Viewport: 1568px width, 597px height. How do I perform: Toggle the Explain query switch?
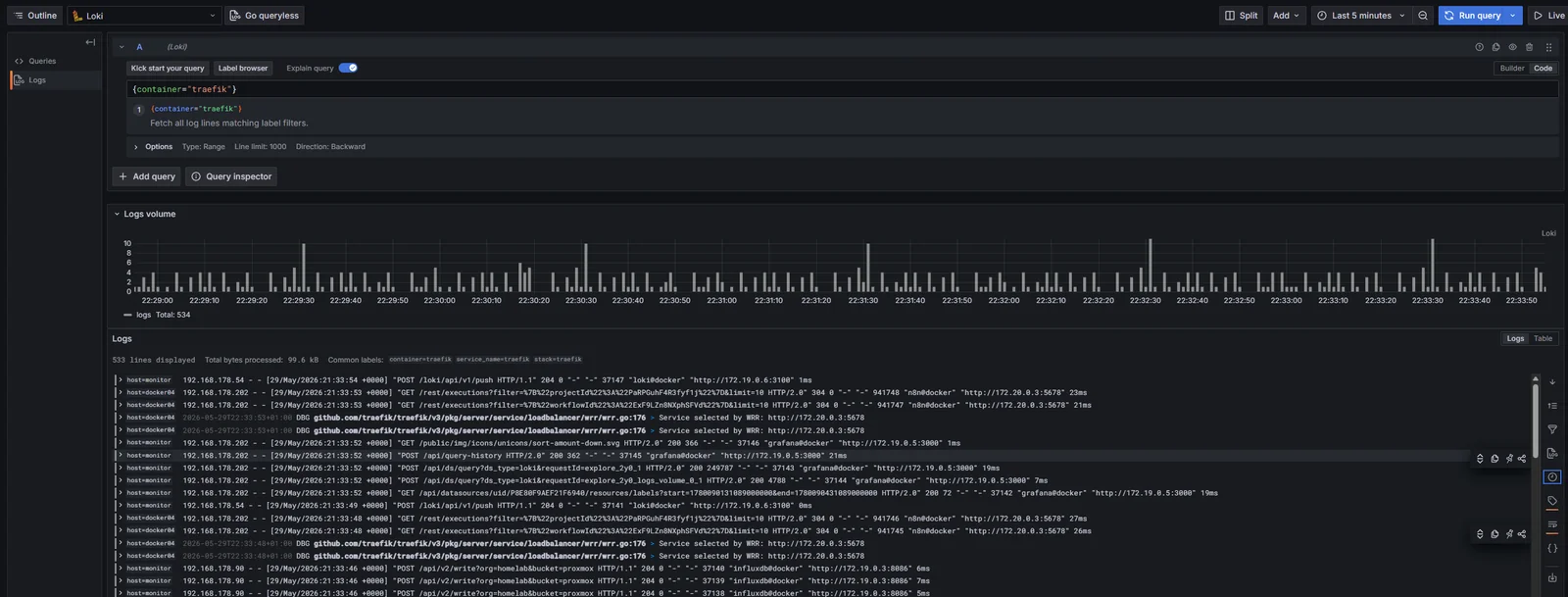pyautogui.click(x=348, y=68)
